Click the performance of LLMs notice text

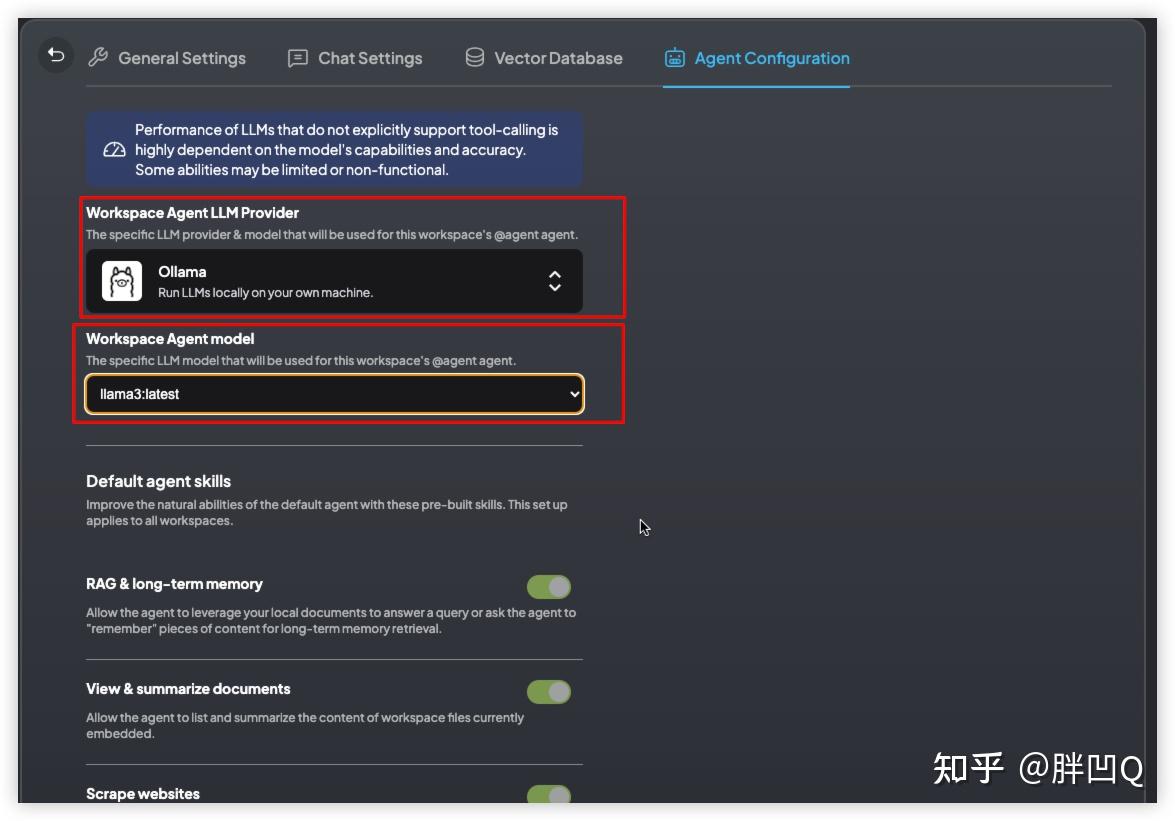pyautogui.click(x=346, y=150)
